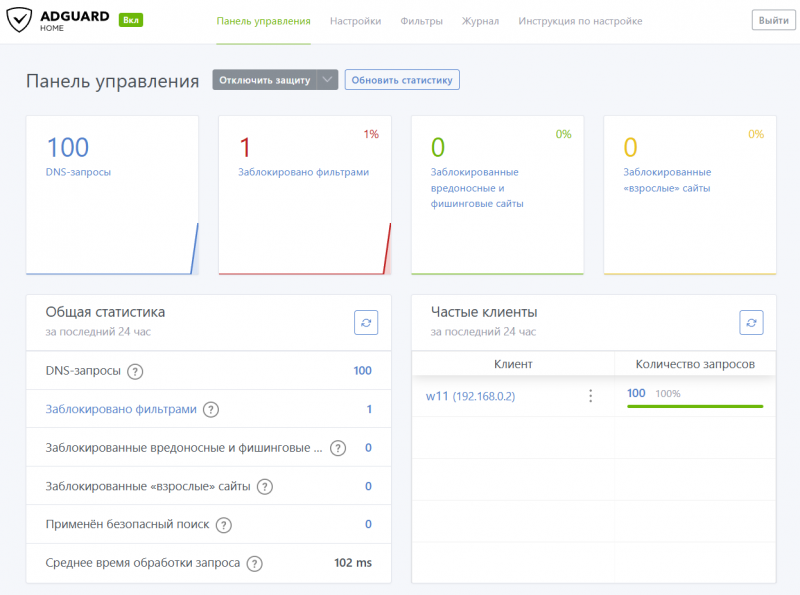Click help icon beside Заблокировано фильтрами row
The height and width of the screenshot is (595, 800).
tap(211, 409)
